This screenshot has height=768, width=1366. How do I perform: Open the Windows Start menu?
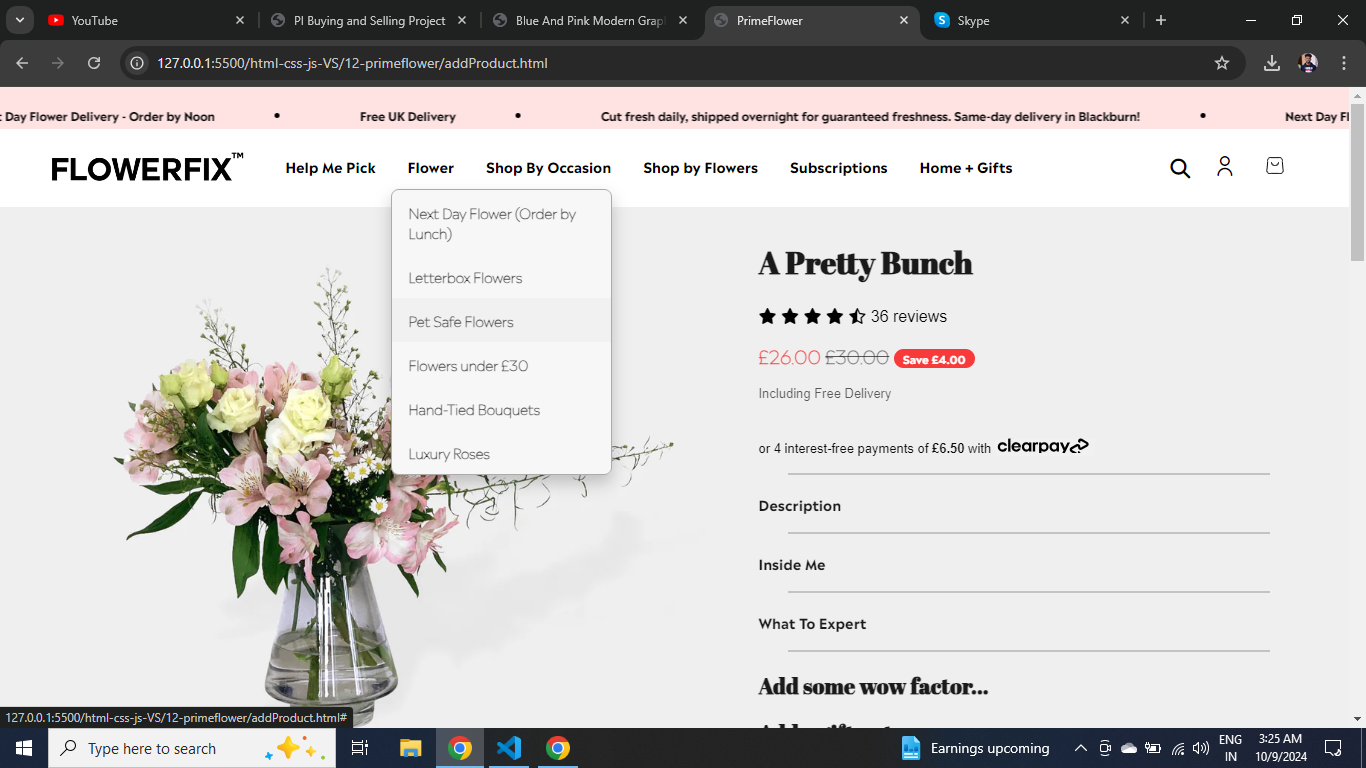[24, 748]
